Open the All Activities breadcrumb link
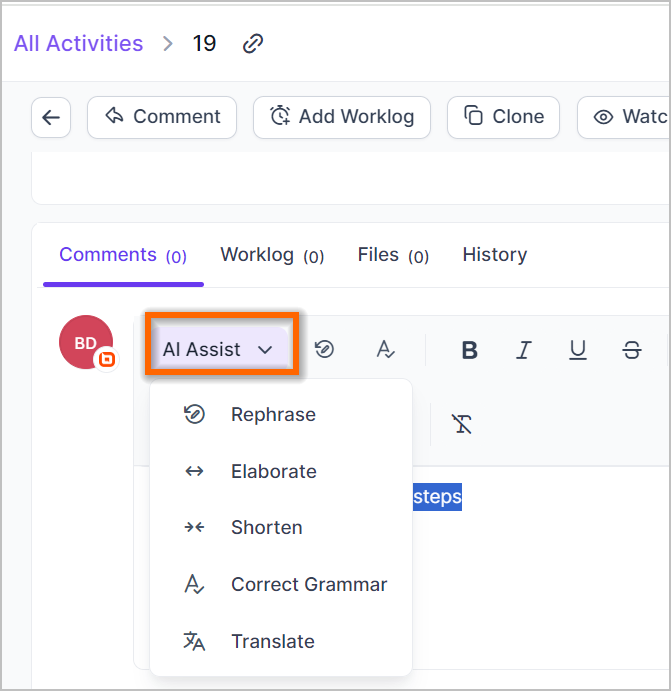The height and width of the screenshot is (691, 671). click(78, 44)
